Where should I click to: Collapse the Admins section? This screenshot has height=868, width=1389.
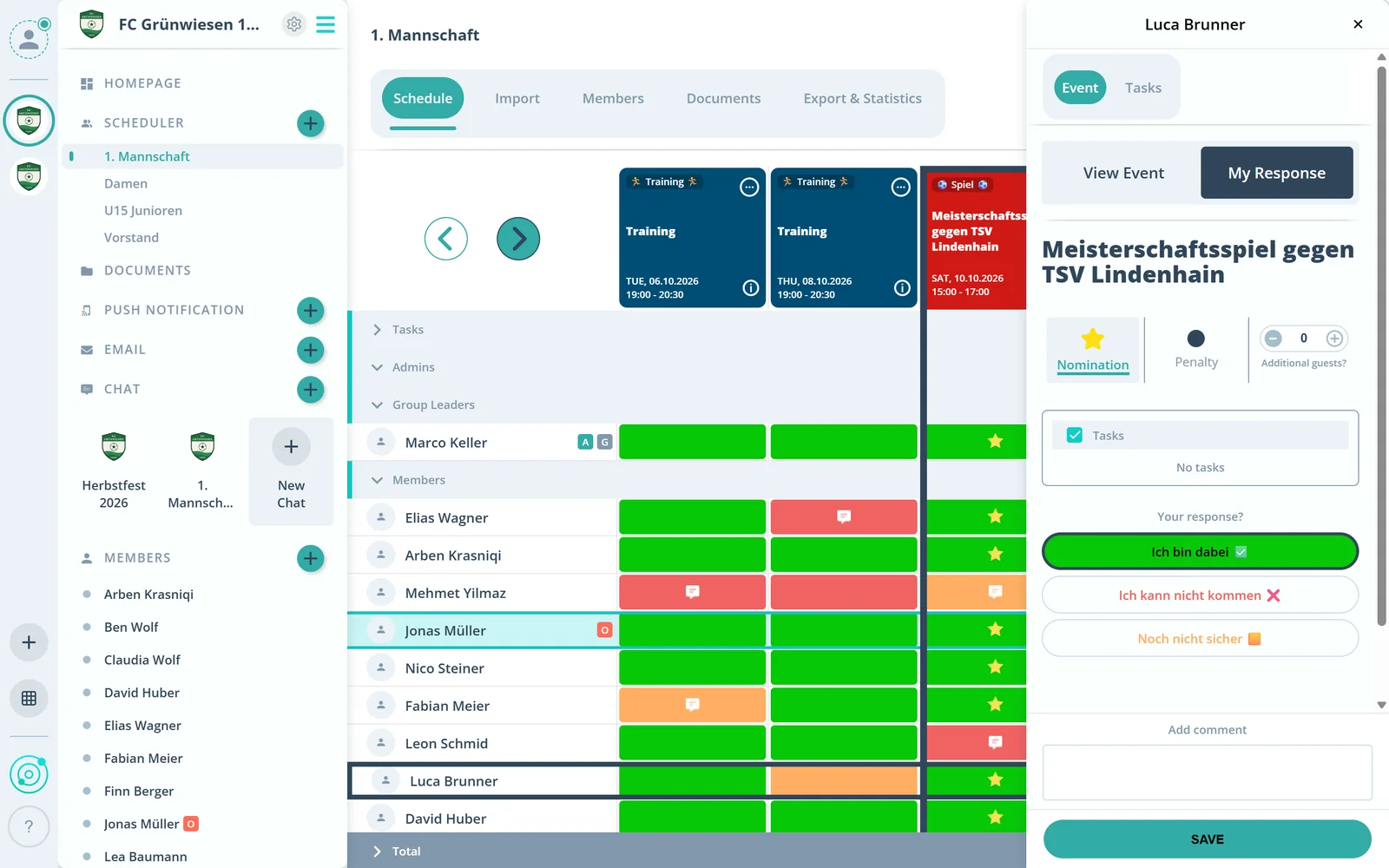(377, 367)
